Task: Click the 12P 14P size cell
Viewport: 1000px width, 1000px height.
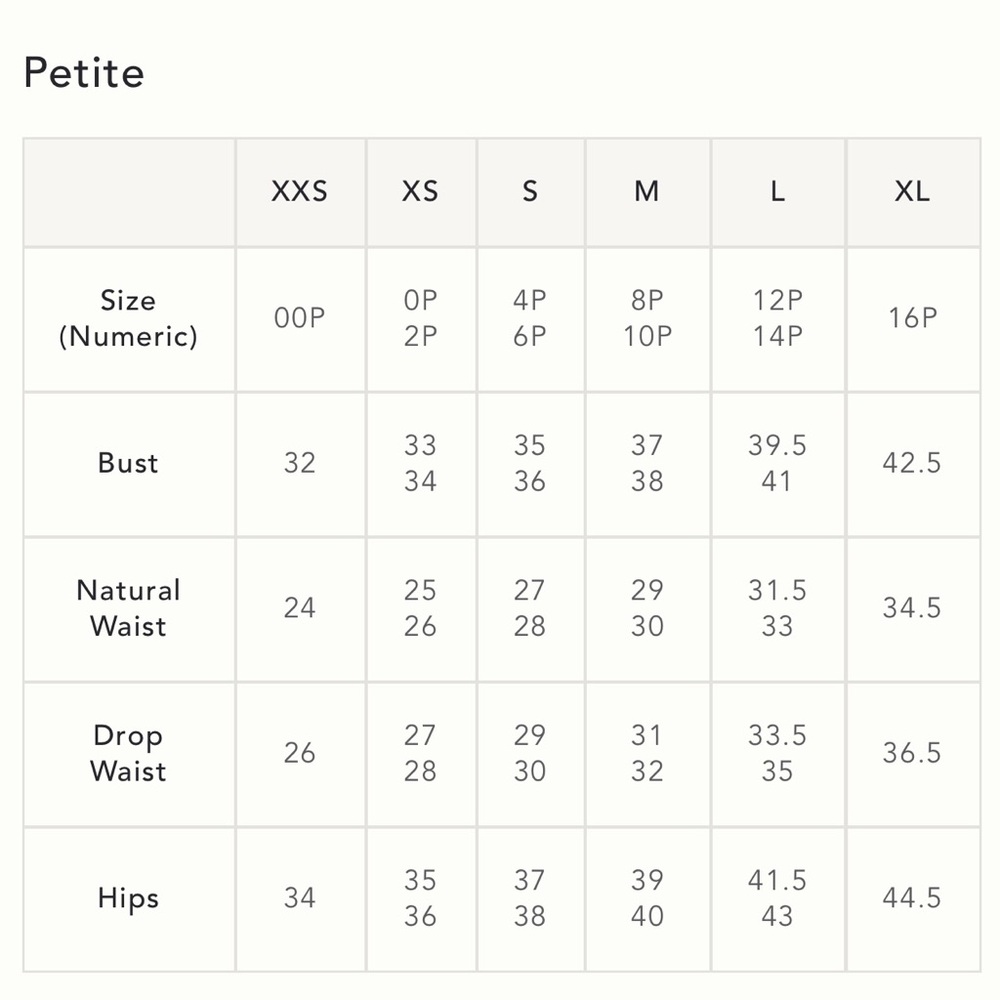Action: (x=777, y=318)
